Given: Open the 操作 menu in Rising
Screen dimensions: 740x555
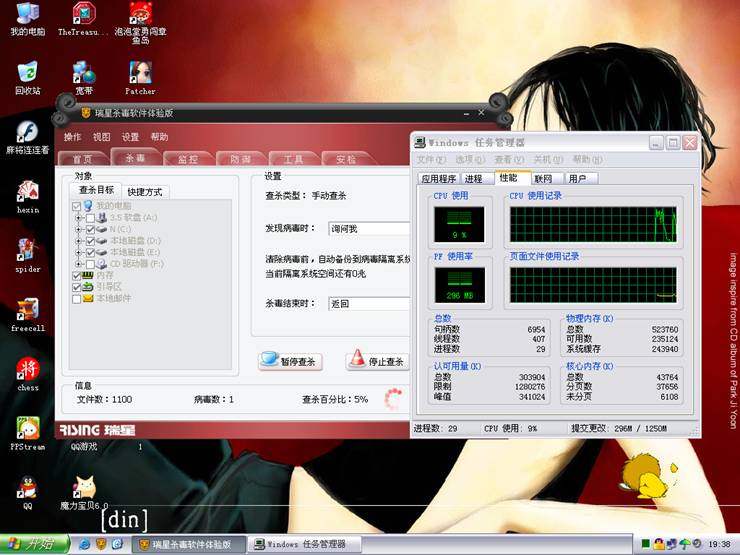Looking at the screenshot, I should 72,137.
